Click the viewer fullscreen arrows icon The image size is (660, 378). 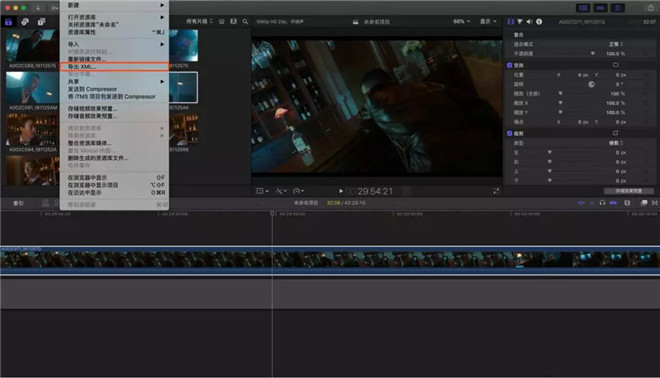[496, 191]
